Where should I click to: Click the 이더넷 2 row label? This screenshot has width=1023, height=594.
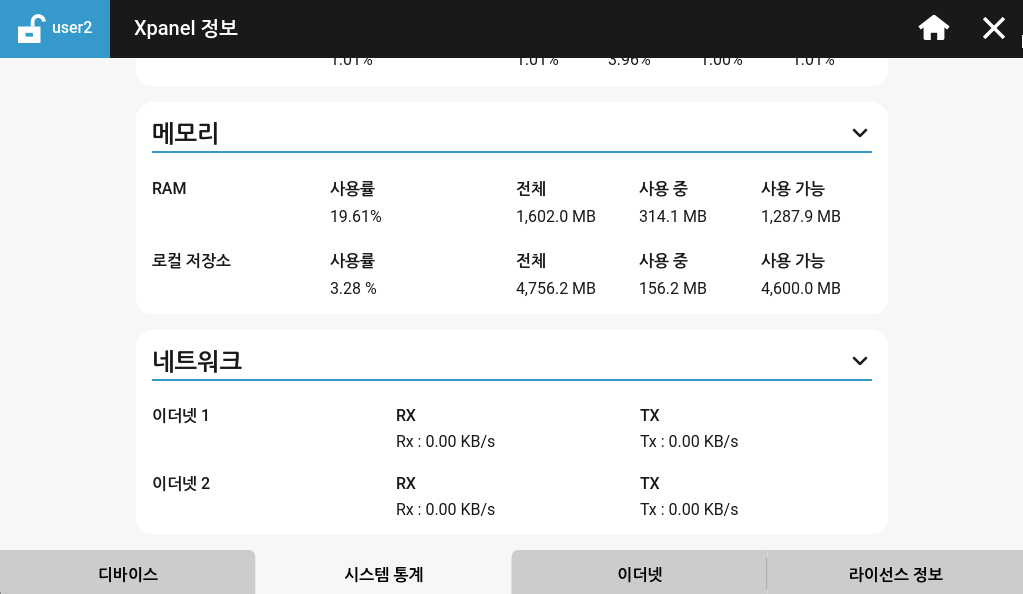(x=181, y=483)
